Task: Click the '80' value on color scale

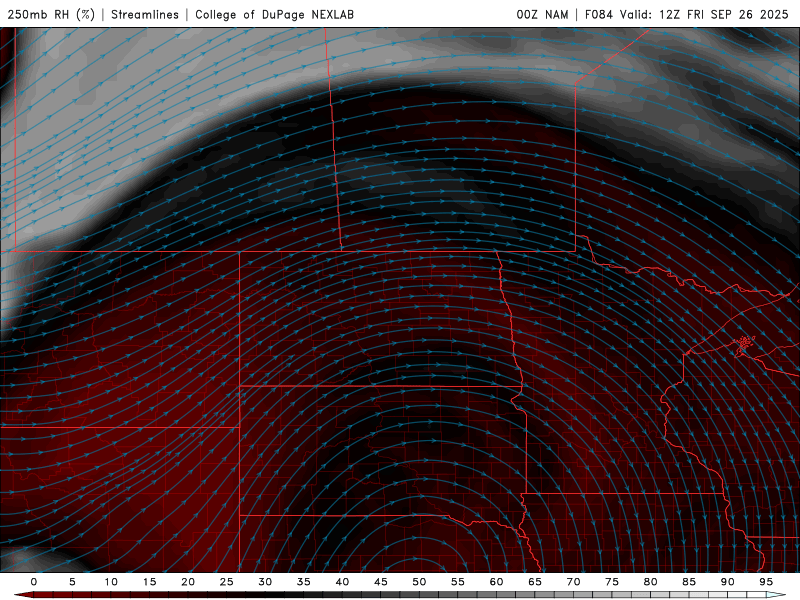Action: [650, 582]
